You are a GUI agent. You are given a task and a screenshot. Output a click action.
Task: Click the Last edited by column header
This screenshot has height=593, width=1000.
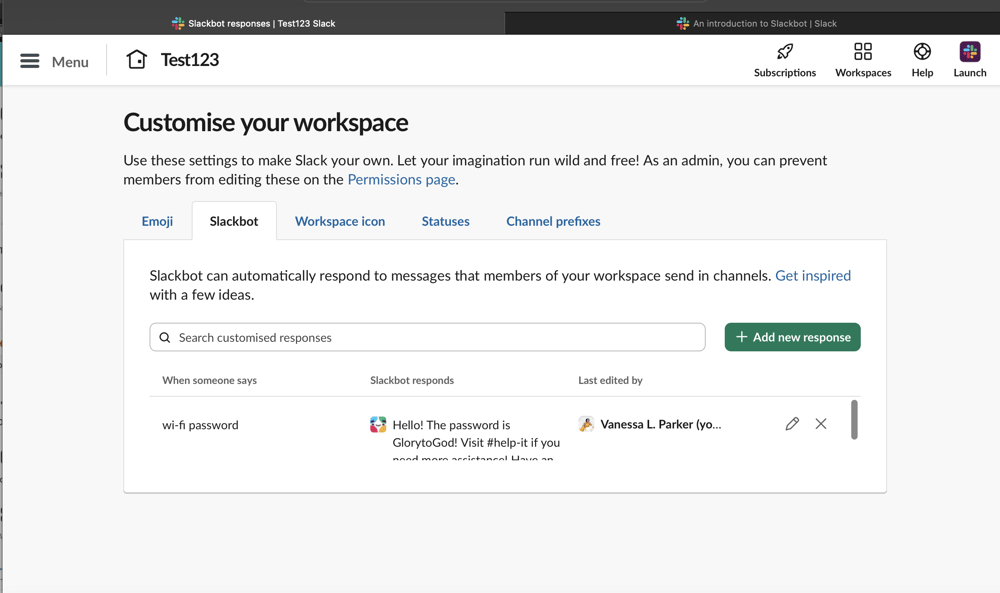(610, 380)
